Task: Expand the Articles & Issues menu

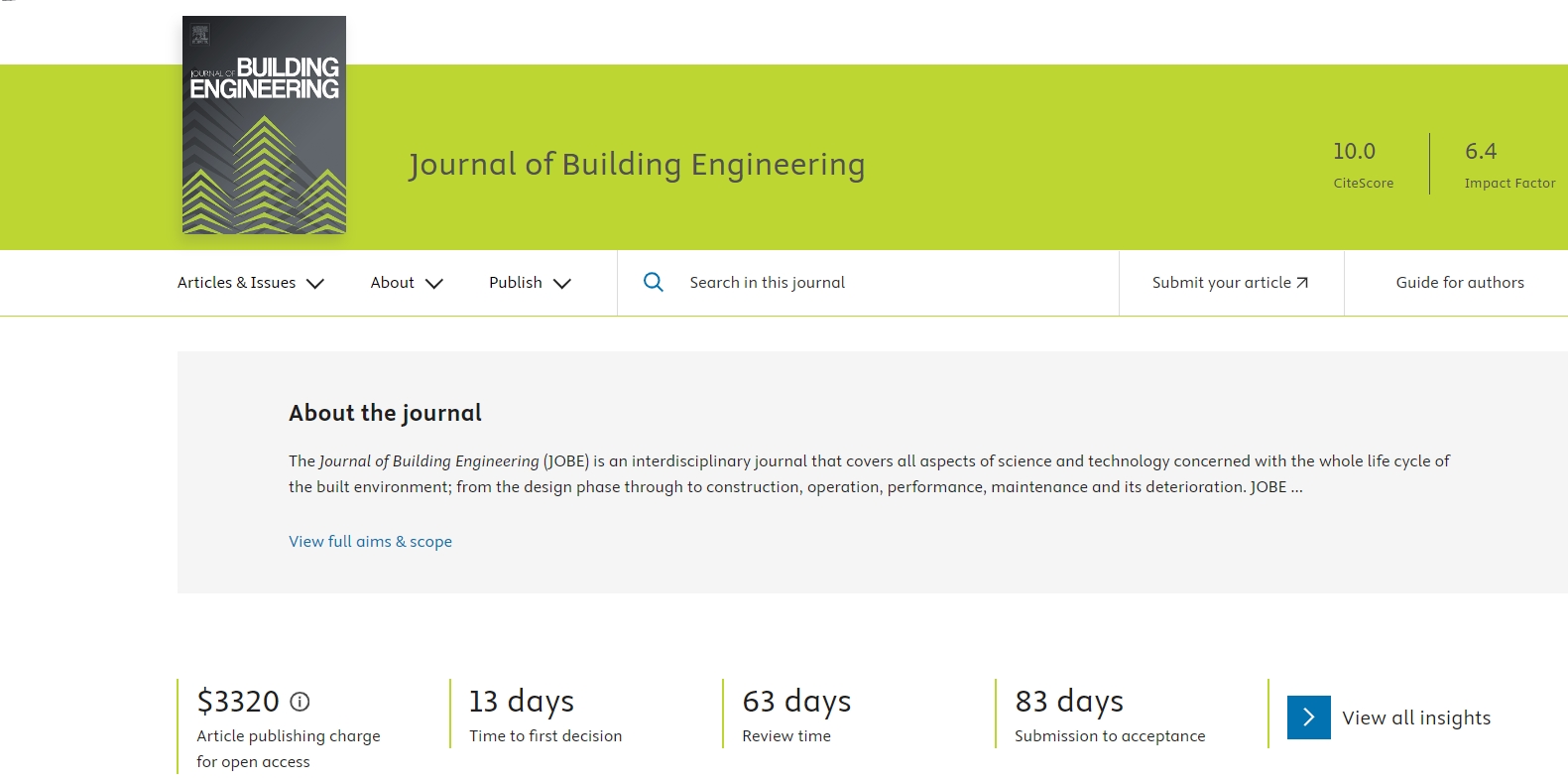Action: click(251, 283)
